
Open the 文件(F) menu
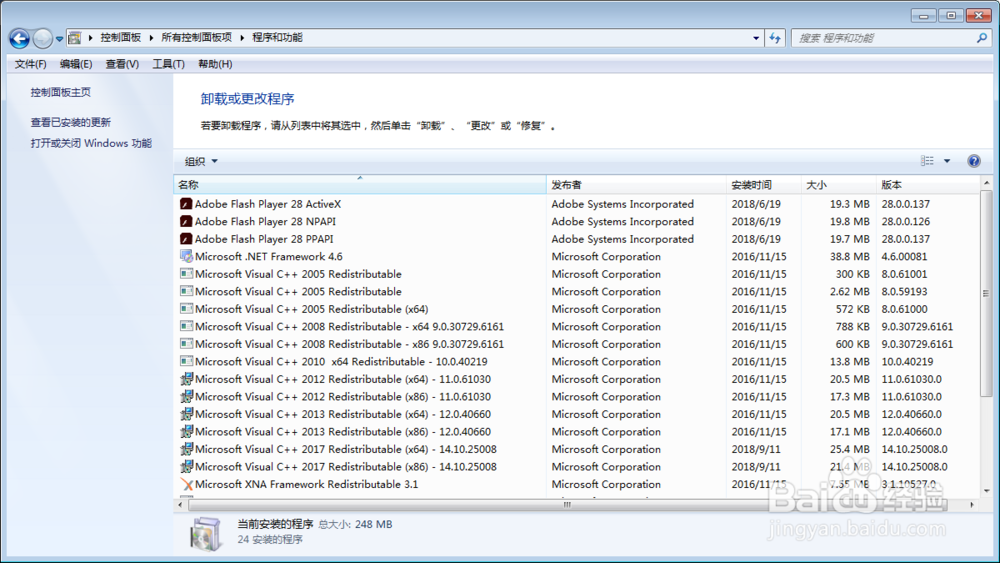tap(31, 64)
